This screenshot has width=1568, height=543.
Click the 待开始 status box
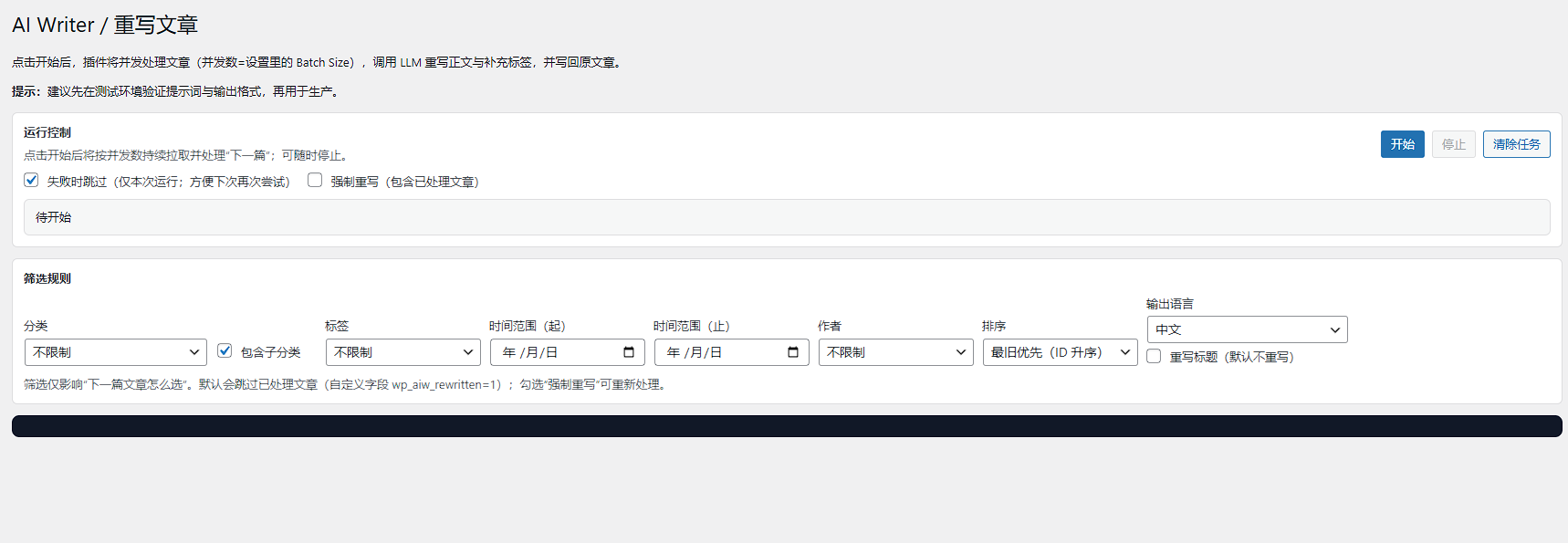[786, 217]
